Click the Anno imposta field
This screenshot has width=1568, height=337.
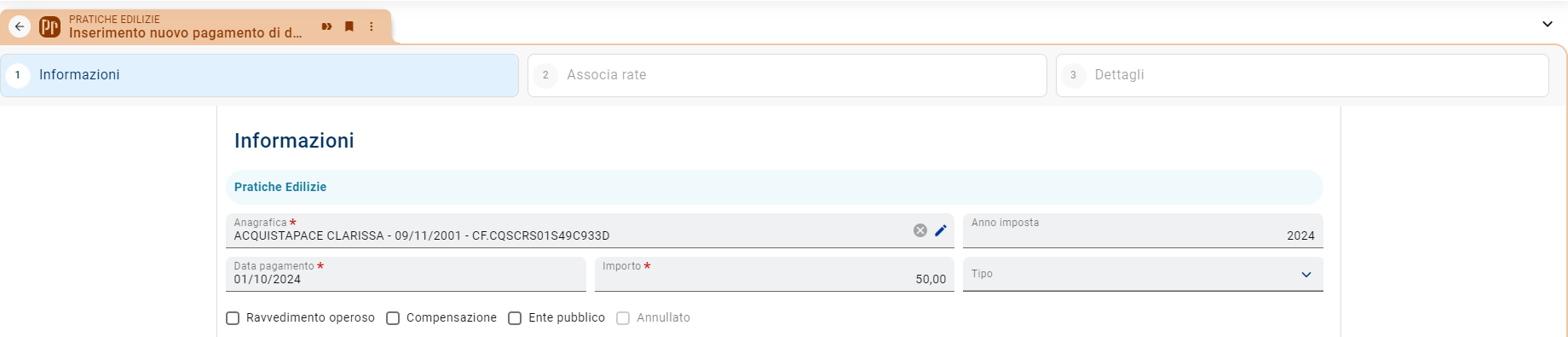click(1143, 230)
